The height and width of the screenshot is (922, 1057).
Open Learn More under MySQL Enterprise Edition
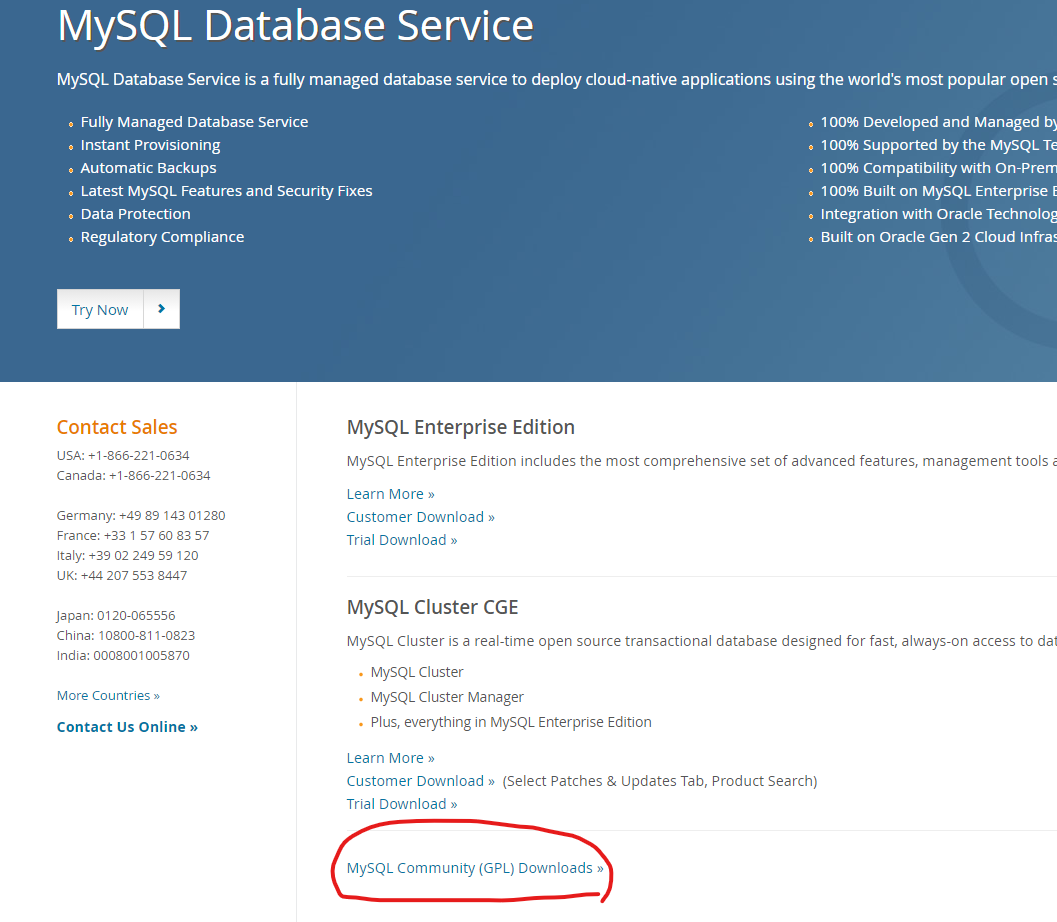tap(390, 494)
